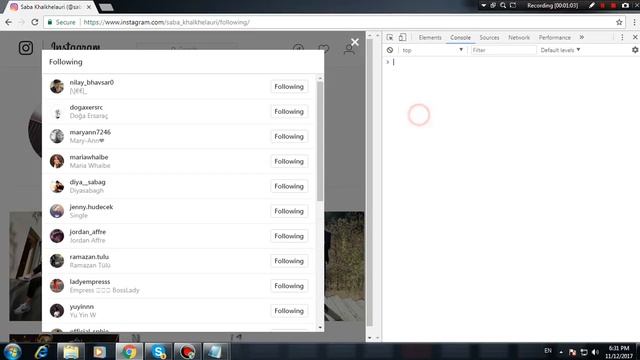Open the Default levels dropdown
This screenshot has height=360, width=640.
coord(560,50)
